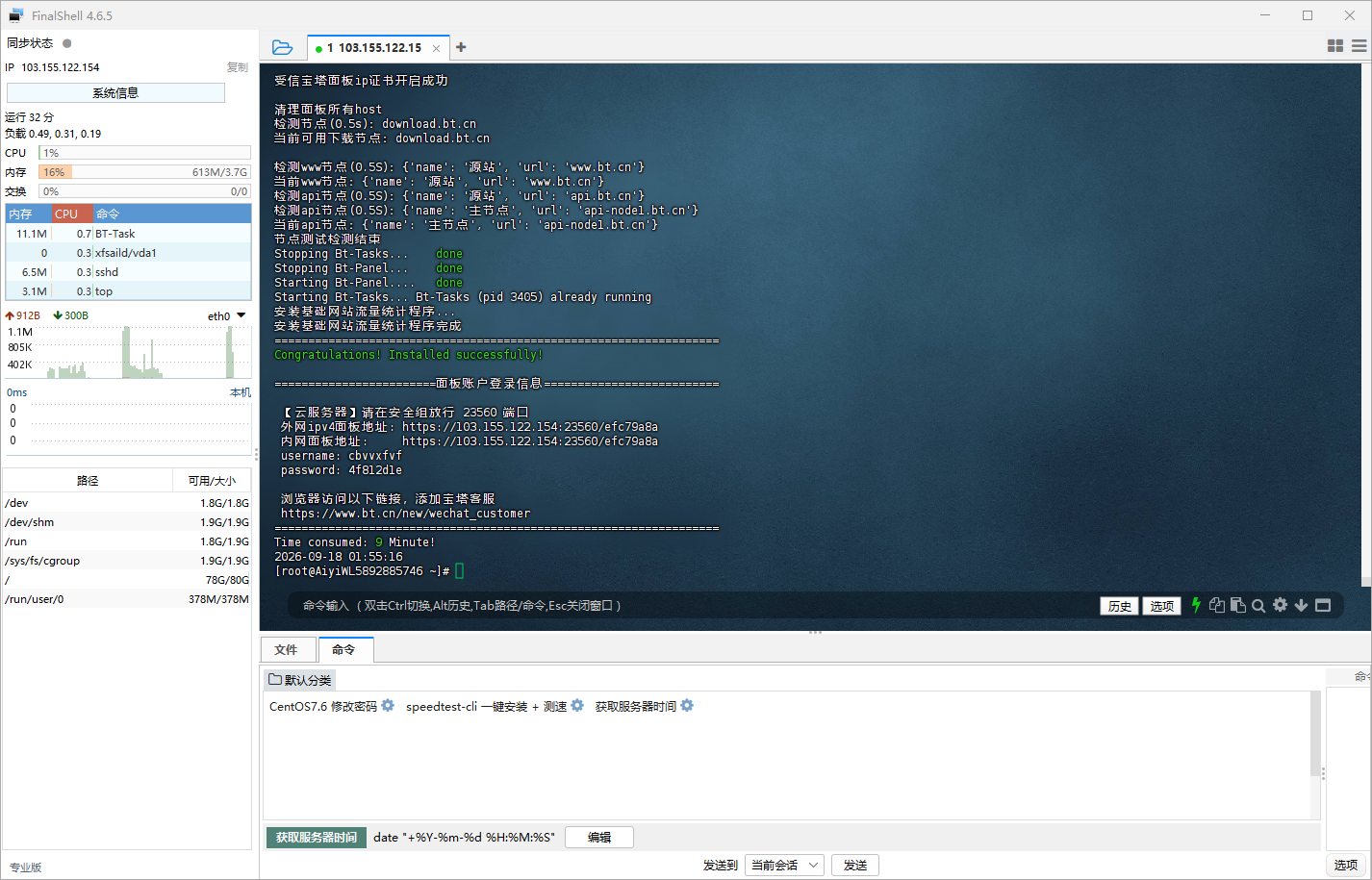The image size is (1372, 880).
Task: Select the /sys/fs/cgroup disk row
Action: point(127,561)
